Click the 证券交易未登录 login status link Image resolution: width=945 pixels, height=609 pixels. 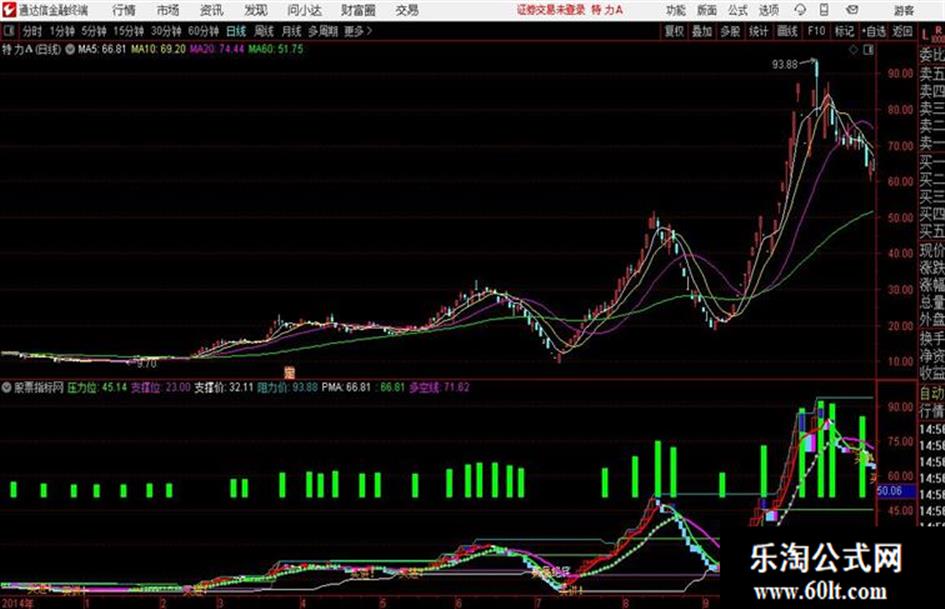(551, 10)
